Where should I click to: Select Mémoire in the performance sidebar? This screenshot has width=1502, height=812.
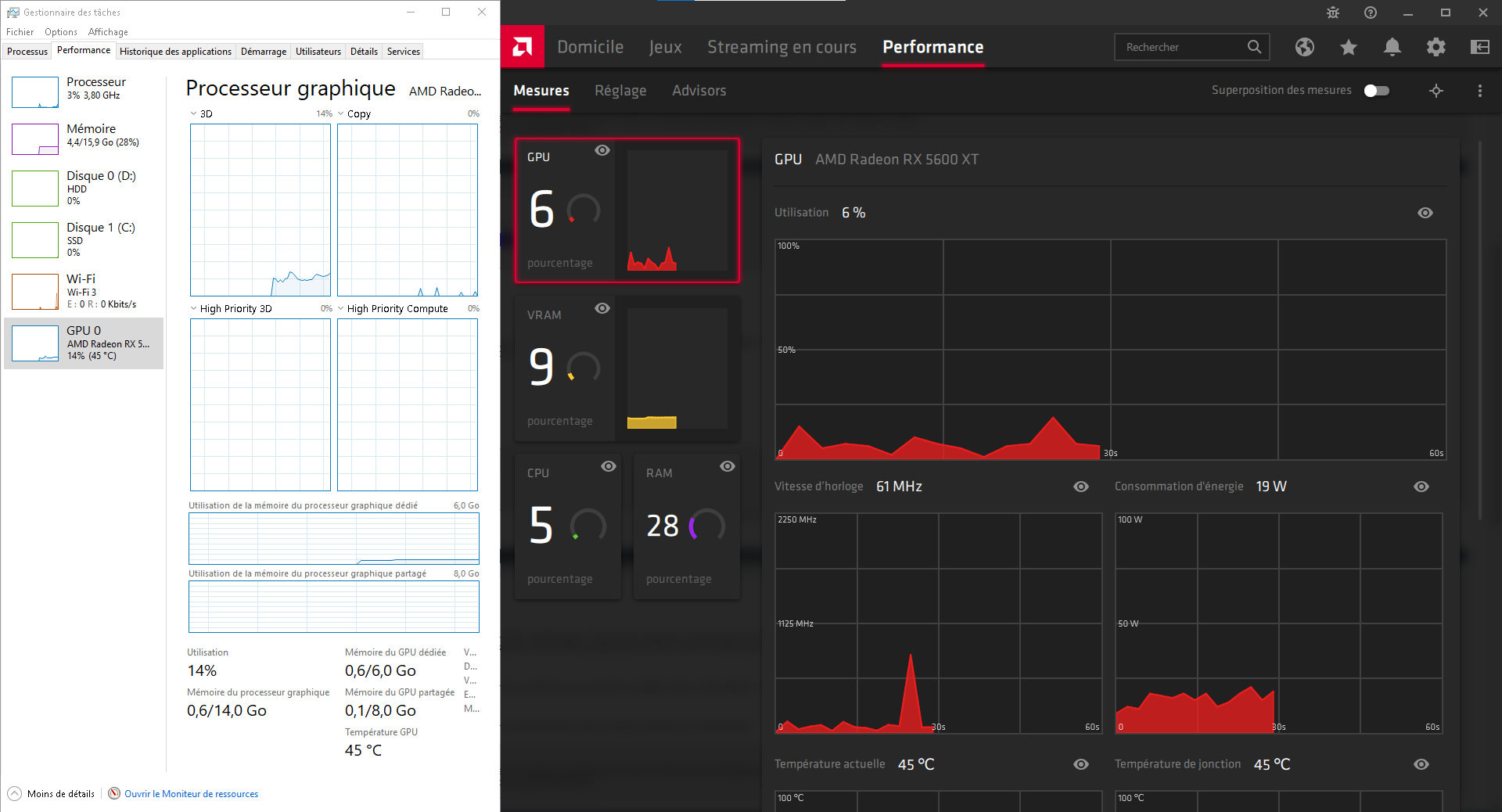click(84, 138)
